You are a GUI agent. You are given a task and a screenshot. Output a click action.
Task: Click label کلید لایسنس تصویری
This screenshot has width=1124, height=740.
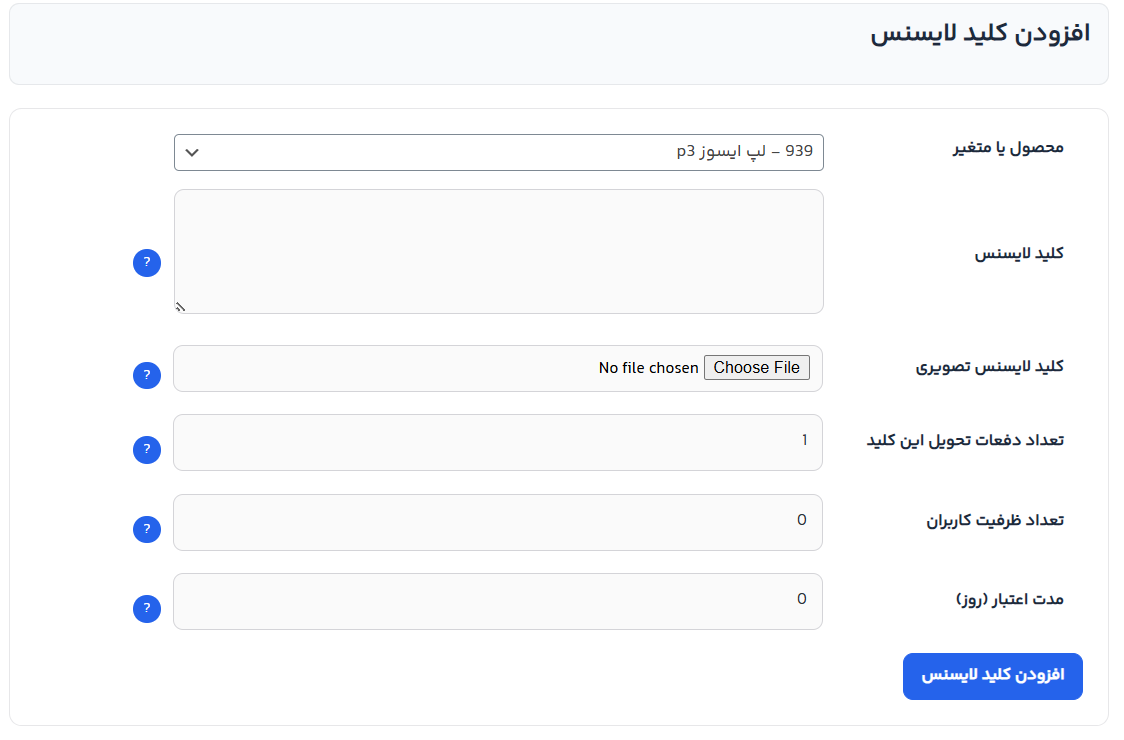[990, 367]
